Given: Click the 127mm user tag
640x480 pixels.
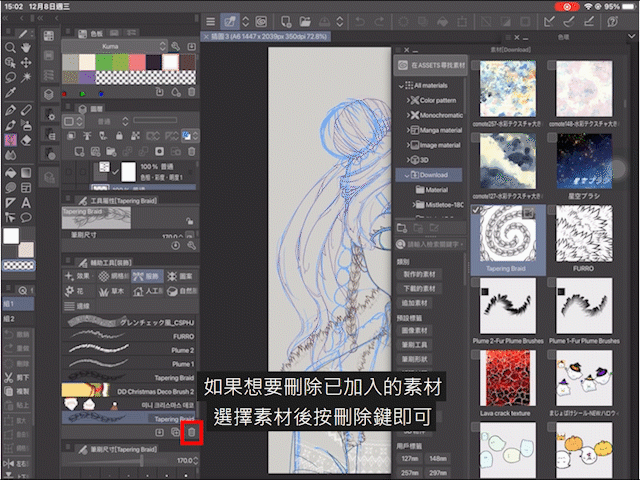Looking at the screenshot, I should 409,459.
